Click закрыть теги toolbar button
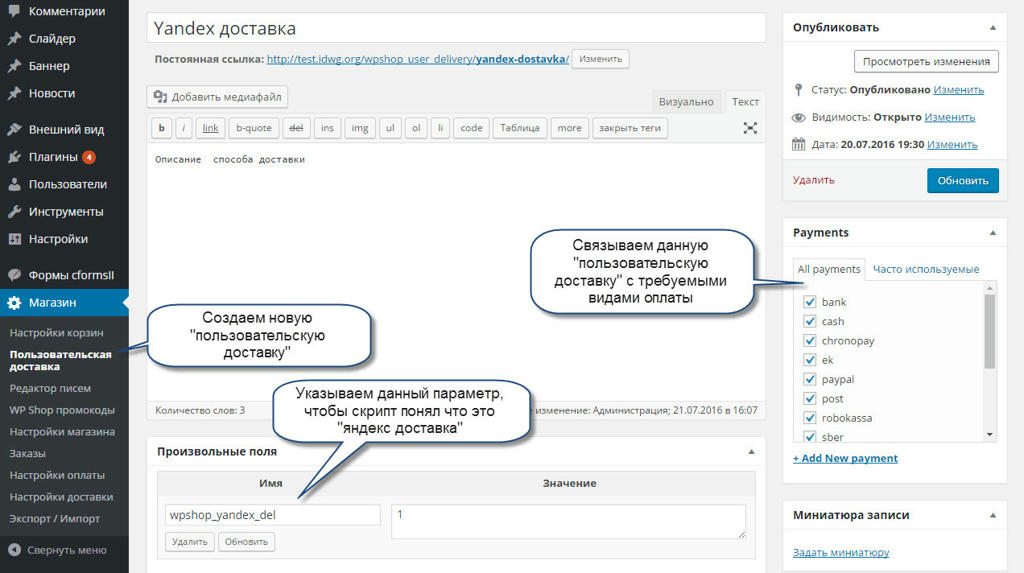 pos(630,128)
